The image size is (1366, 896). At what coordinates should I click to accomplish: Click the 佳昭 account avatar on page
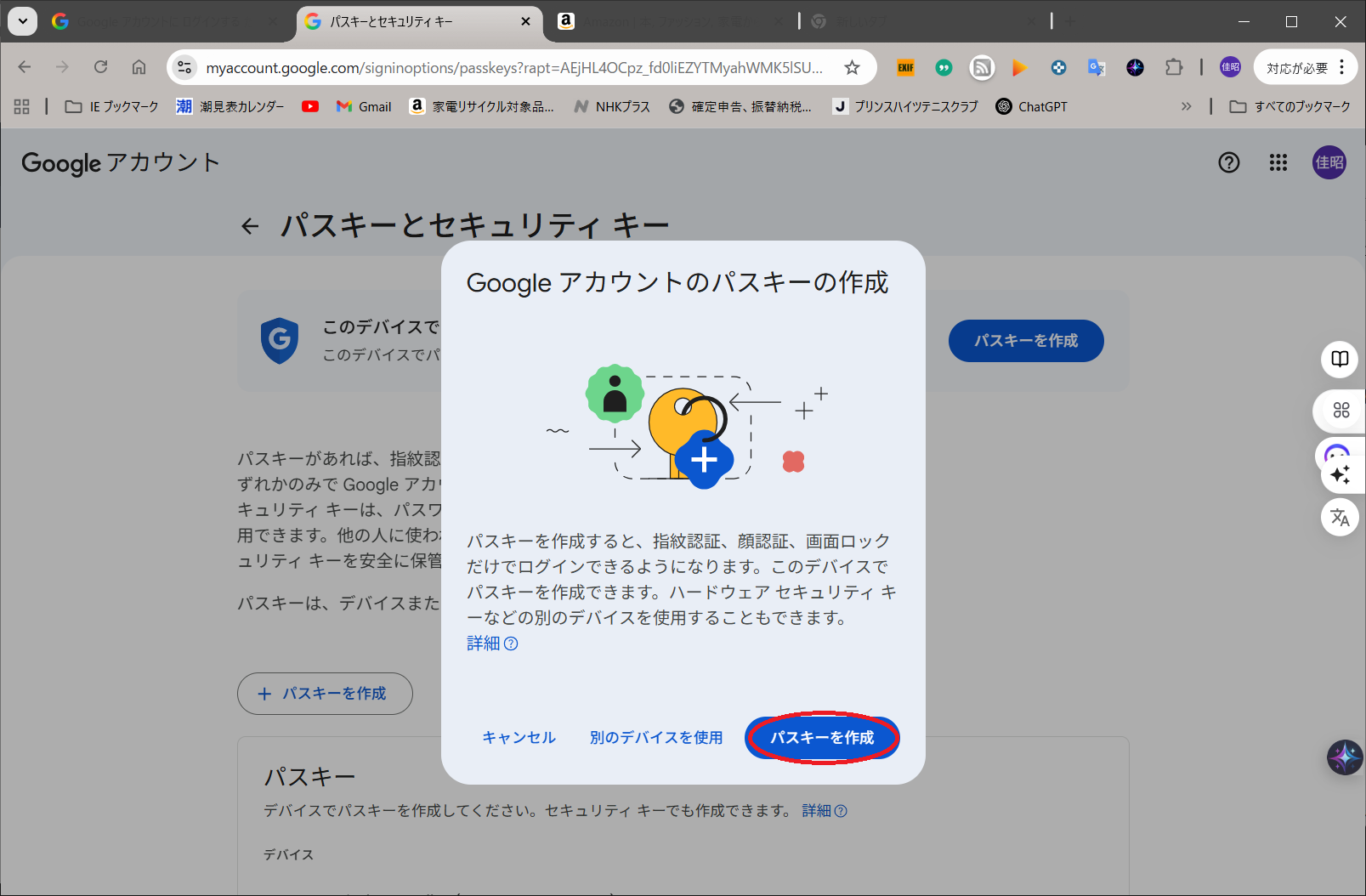tap(1329, 162)
